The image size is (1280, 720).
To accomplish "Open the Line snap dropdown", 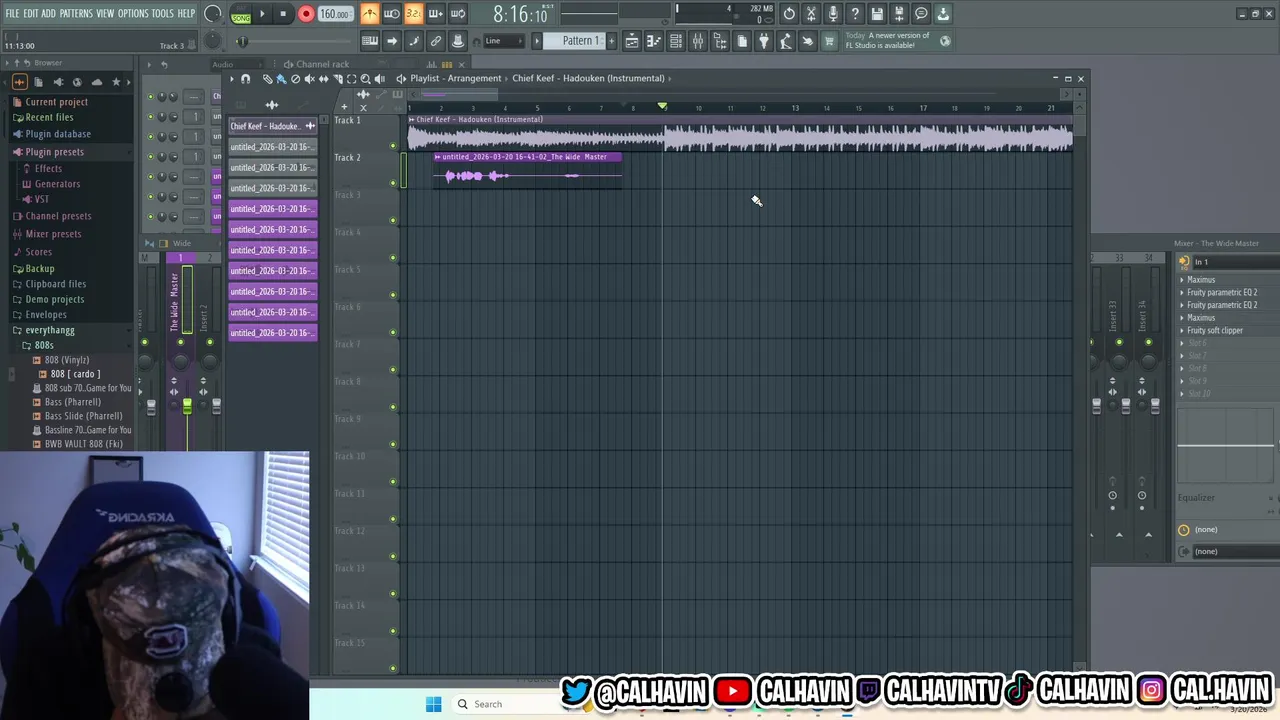I will 504,41.
